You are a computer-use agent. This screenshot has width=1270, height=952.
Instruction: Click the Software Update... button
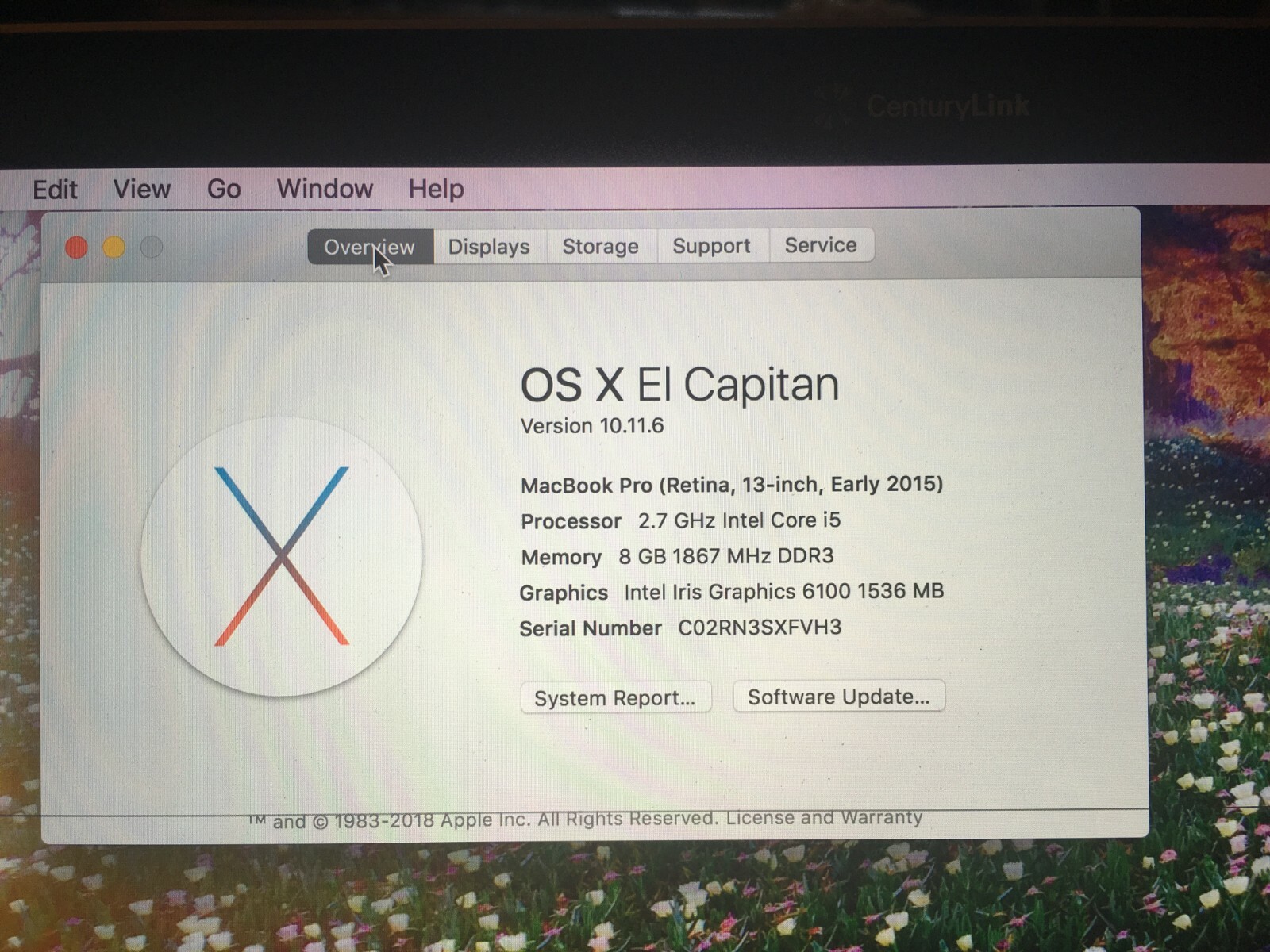839,696
